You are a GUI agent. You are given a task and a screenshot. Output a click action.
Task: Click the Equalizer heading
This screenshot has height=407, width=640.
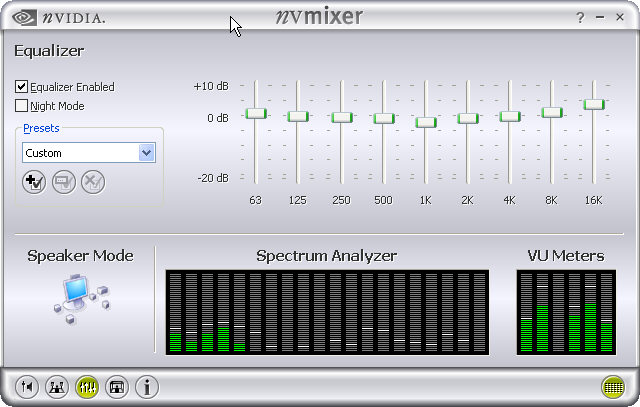(x=49, y=51)
